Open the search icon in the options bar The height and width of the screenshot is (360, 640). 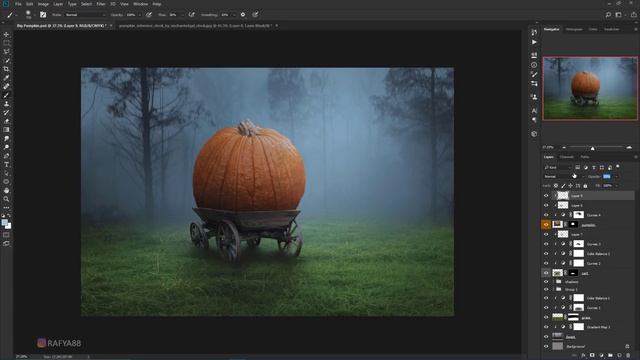tap(608, 15)
